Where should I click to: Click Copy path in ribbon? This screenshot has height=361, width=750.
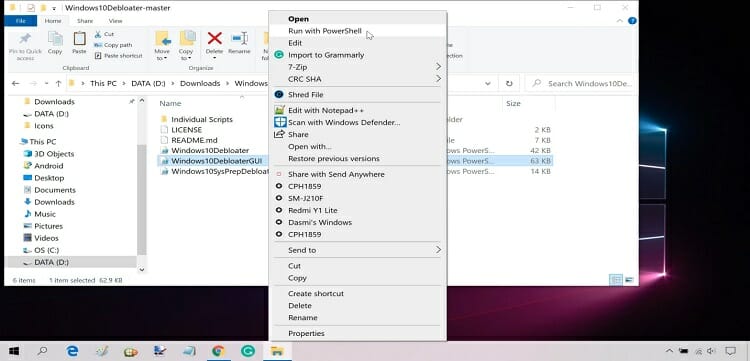point(113,45)
